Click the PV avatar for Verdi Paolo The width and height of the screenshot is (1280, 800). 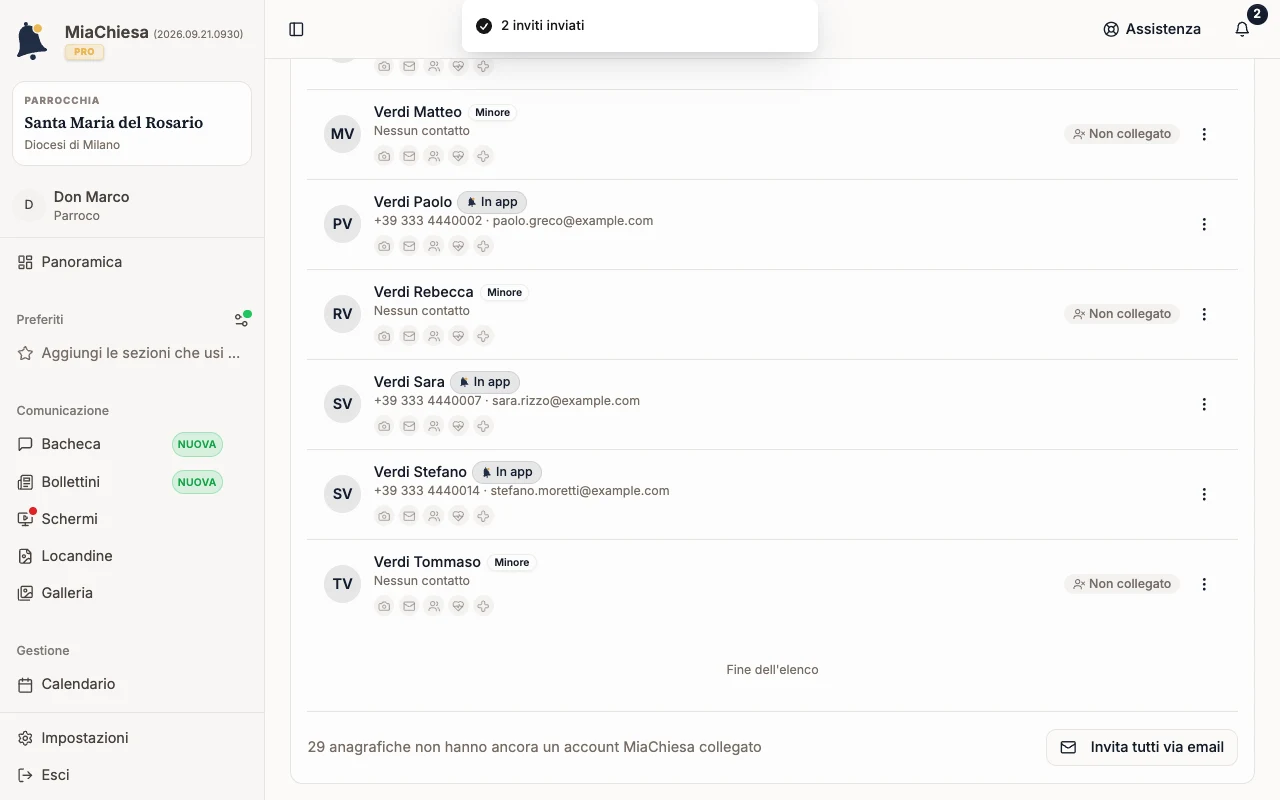342,224
